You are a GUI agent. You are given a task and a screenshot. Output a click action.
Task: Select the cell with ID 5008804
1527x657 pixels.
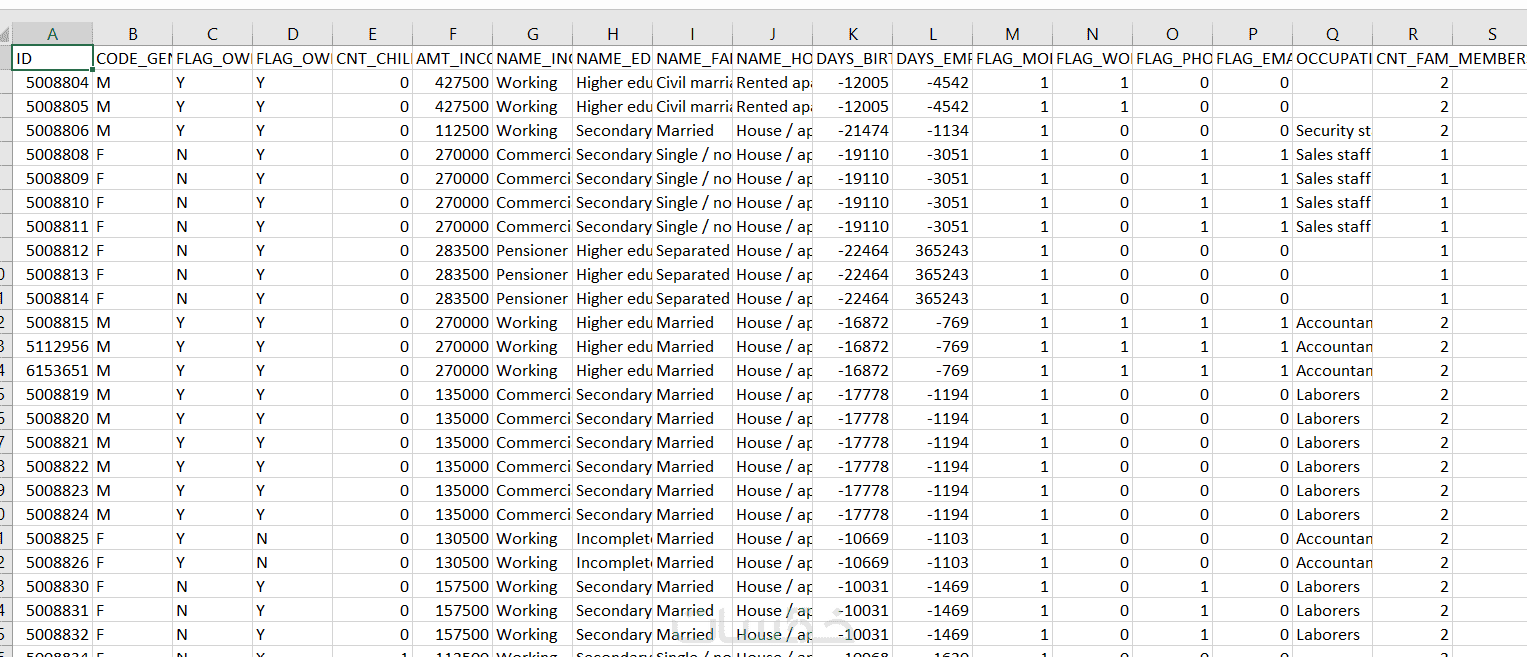pyautogui.click(x=53, y=82)
